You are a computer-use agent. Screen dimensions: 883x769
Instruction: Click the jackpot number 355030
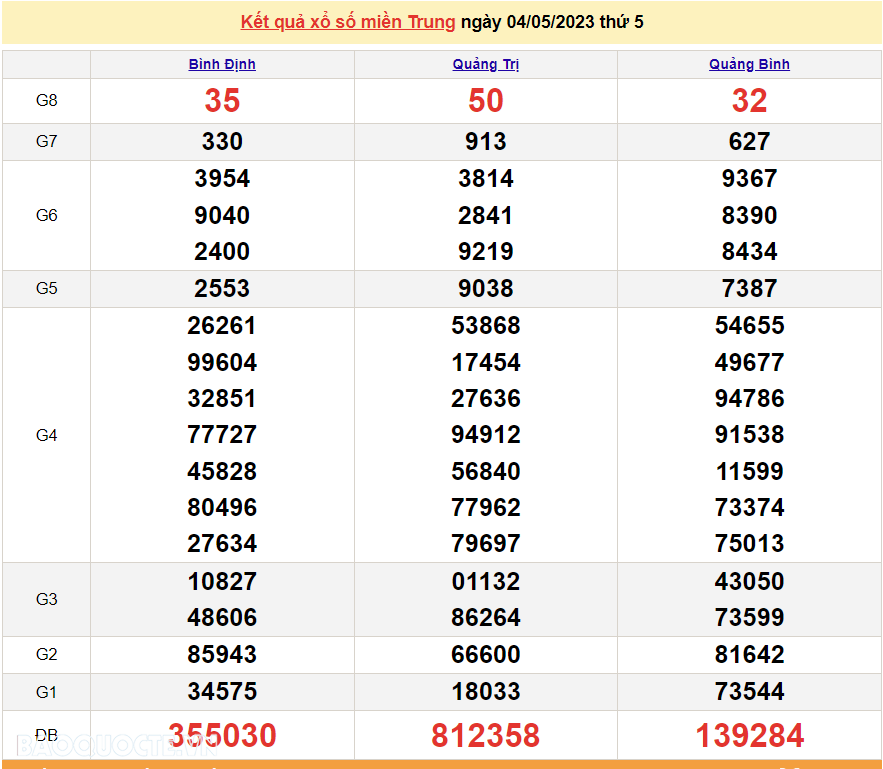point(222,735)
